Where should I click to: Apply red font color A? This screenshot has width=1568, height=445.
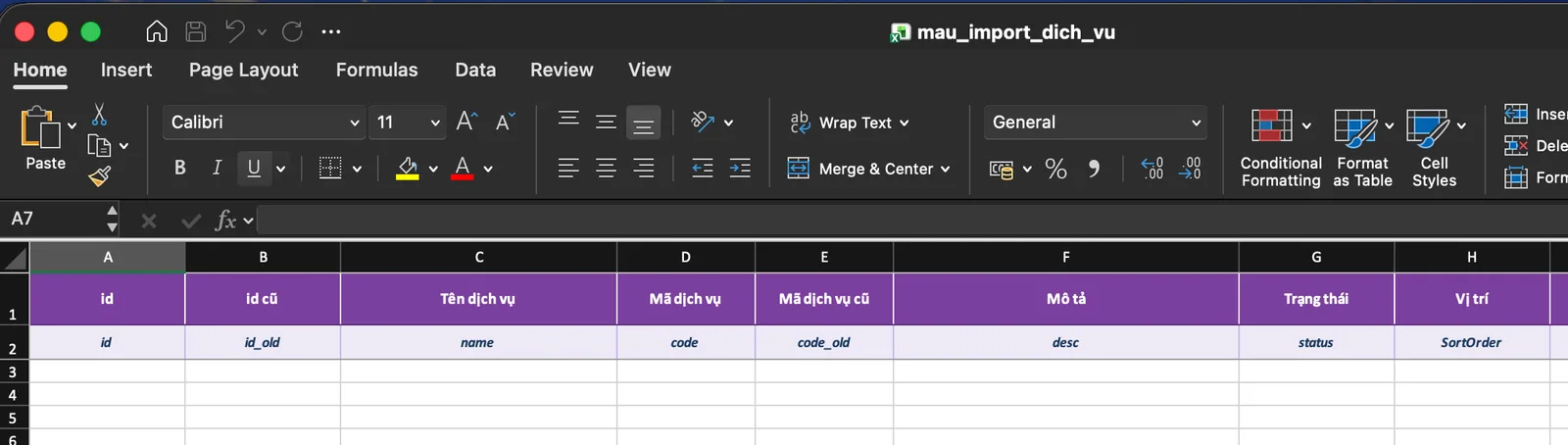[x=463, y=168]
